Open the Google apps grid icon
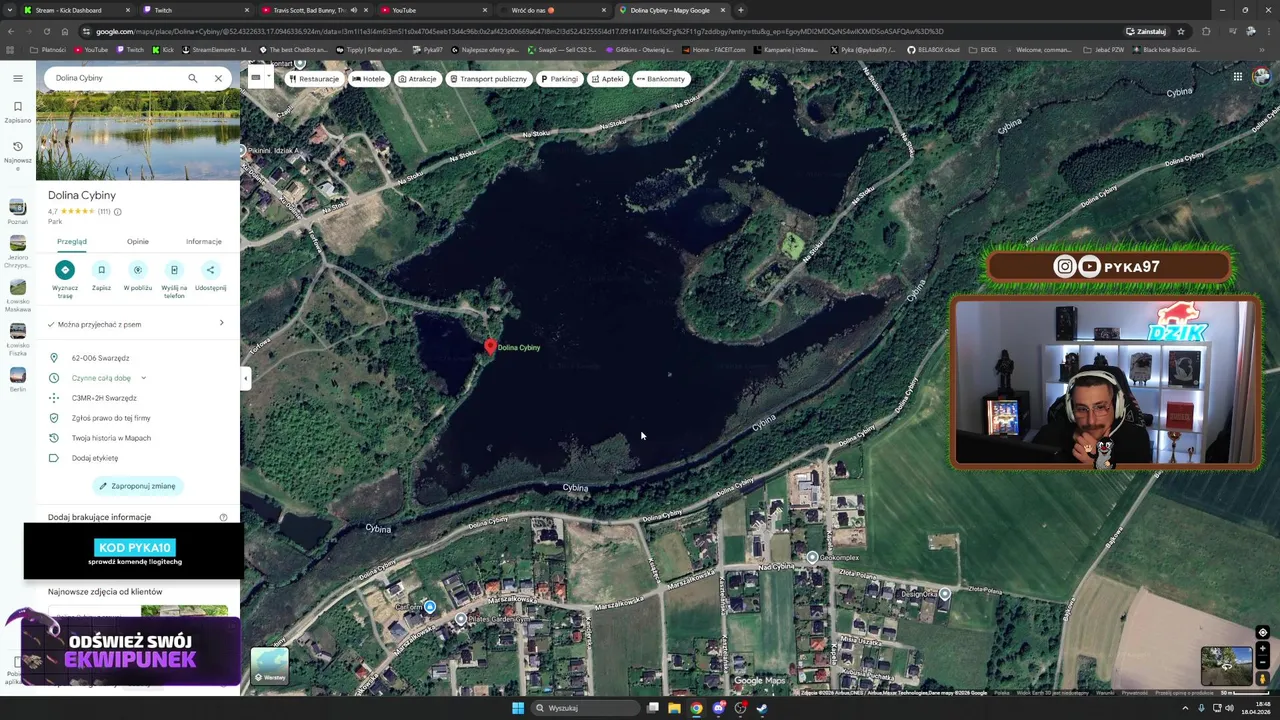Image resolution: width=1280 pixels, height=720 pixels. [x=1237, y=77]
